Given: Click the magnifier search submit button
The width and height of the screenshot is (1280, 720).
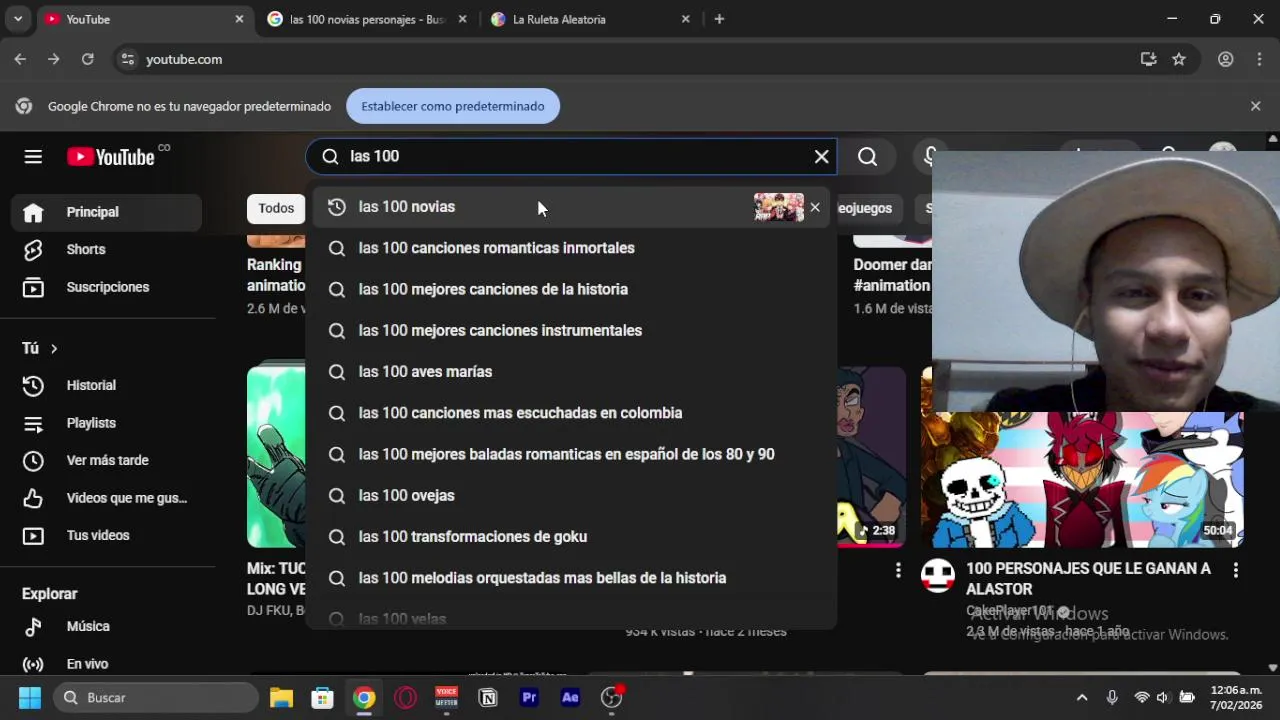Looking at the screenshot, I should pos(867,156).
